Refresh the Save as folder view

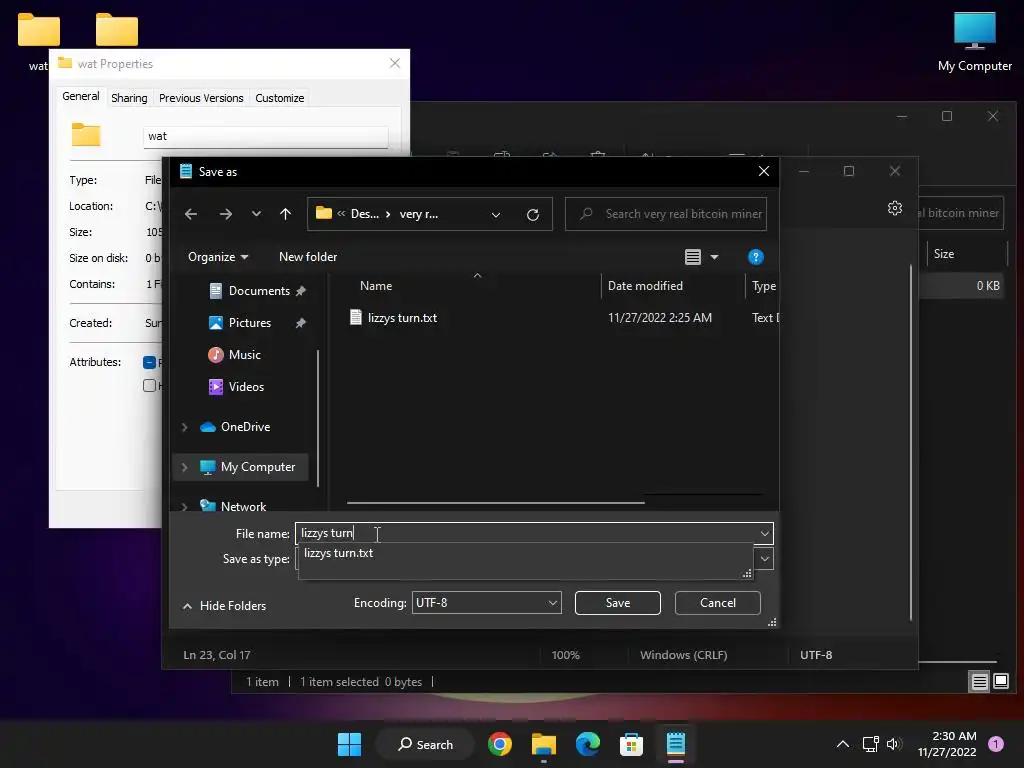[533, 214]
